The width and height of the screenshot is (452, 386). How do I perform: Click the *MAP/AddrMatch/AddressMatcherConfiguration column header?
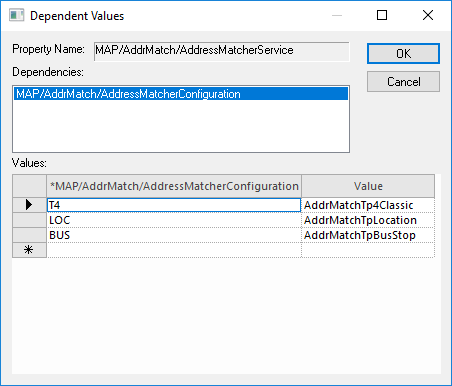point(174,186)
